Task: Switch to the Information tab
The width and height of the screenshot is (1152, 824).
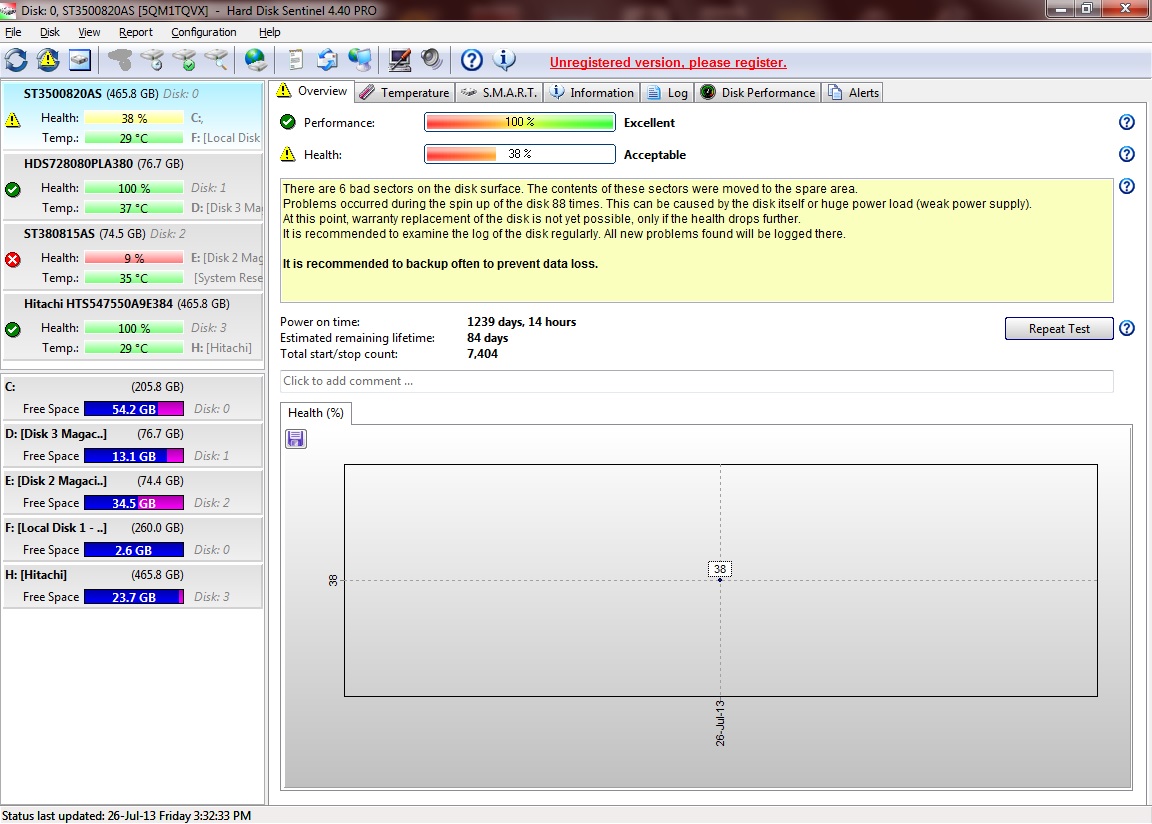Action: [591, 93]
